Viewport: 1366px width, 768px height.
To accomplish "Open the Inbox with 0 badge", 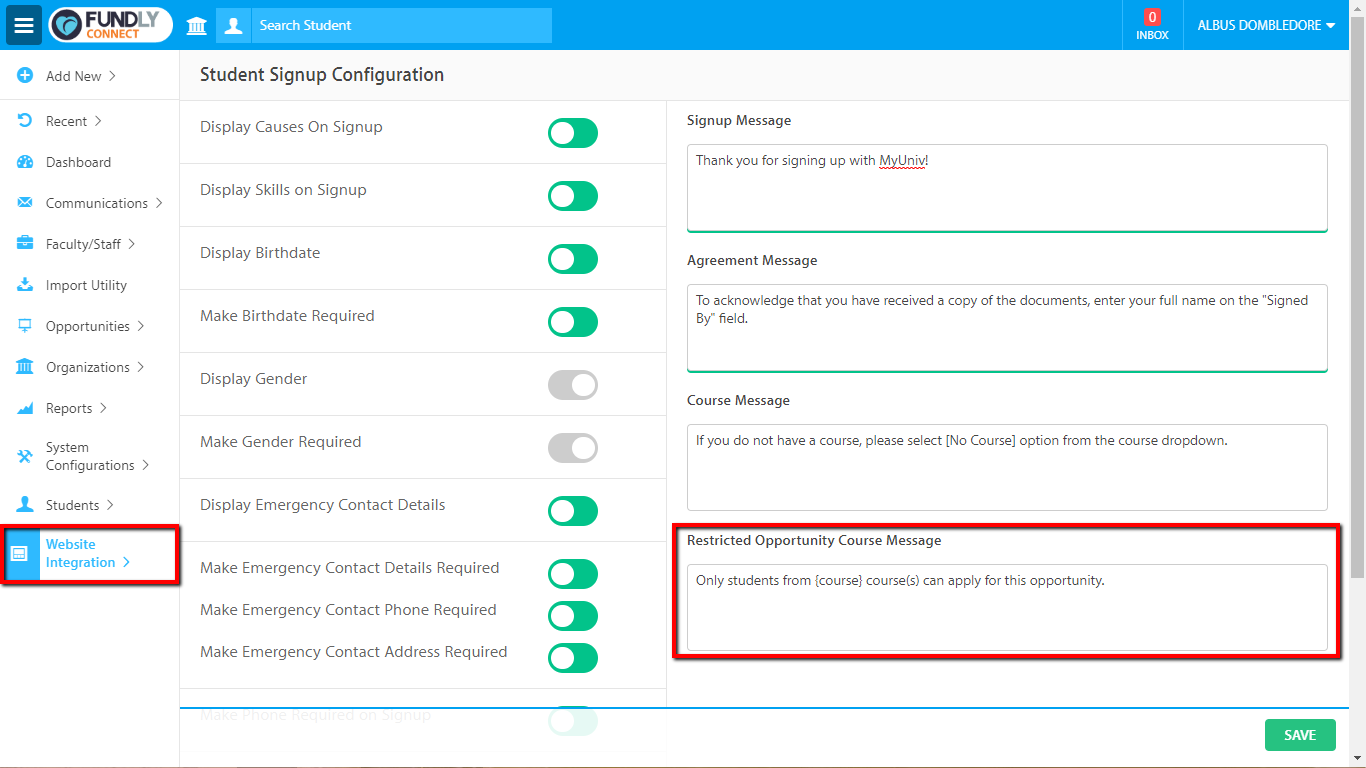I will (x=1152, y=25).
